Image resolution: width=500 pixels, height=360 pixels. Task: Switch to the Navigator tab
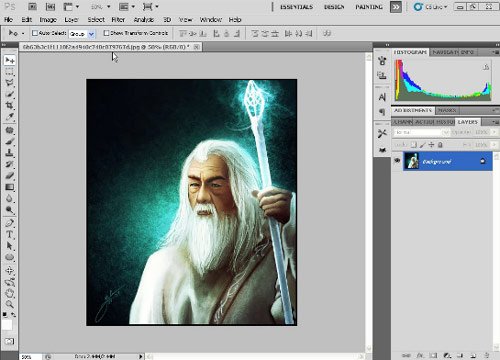pos(444,52)
